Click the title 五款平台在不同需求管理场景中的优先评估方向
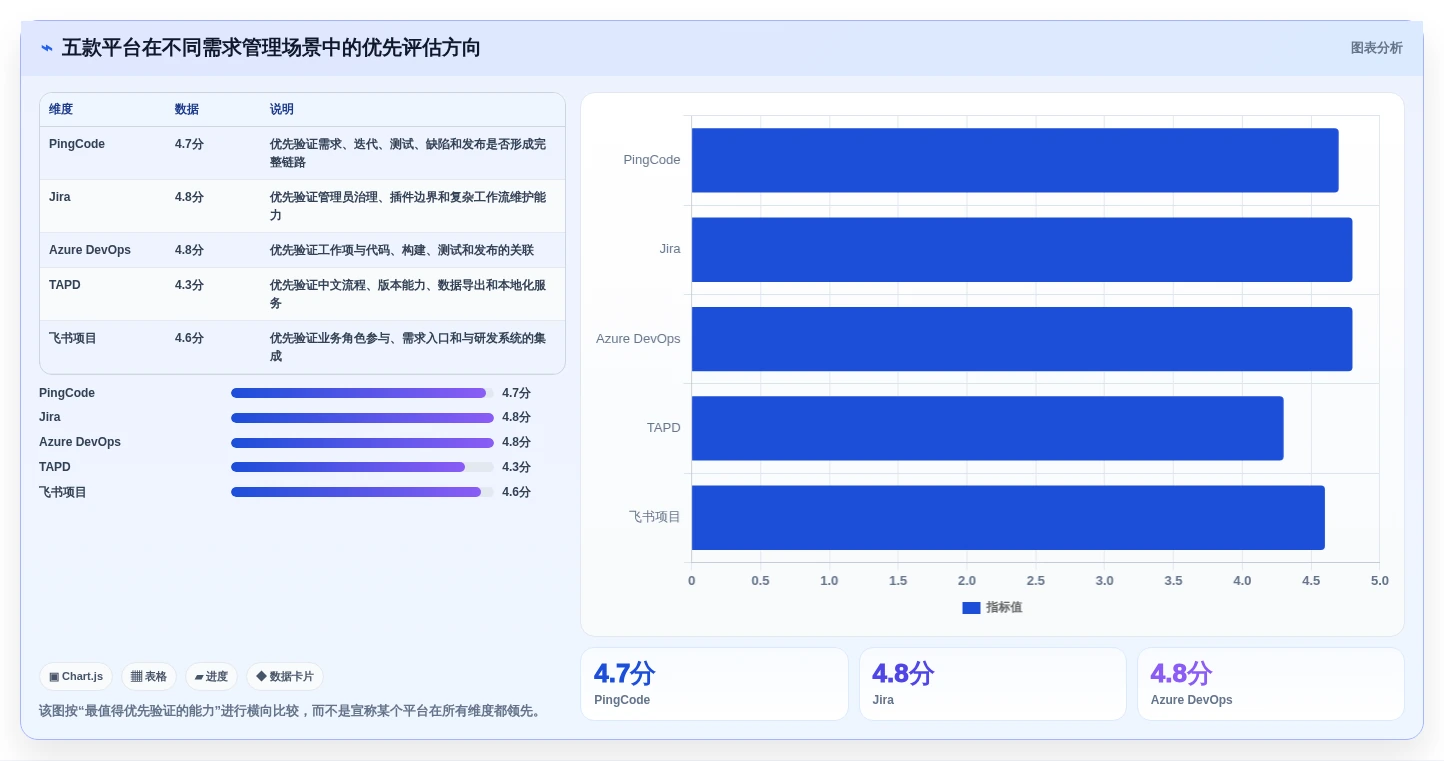Screen dimensions: 1444x761 click(271, 48)
